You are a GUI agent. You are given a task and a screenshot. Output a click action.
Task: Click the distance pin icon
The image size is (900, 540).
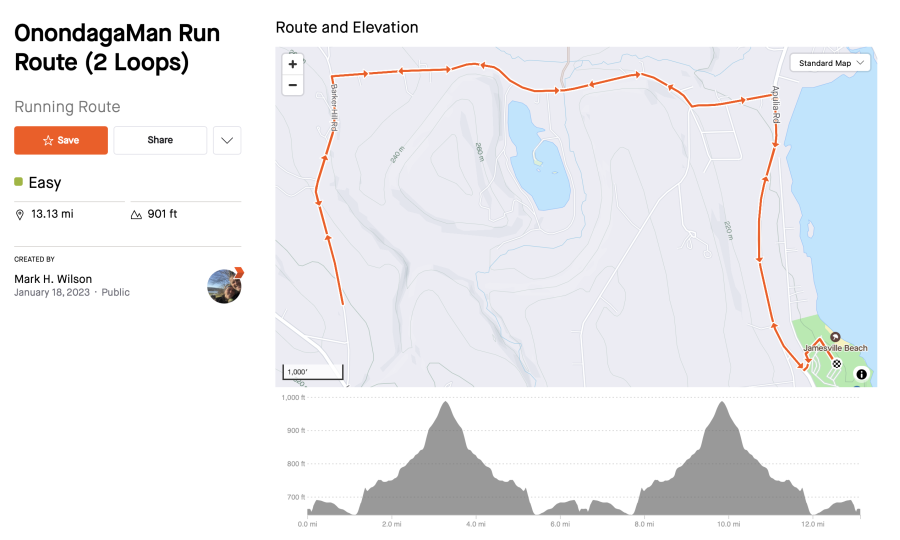coord(20,214)
